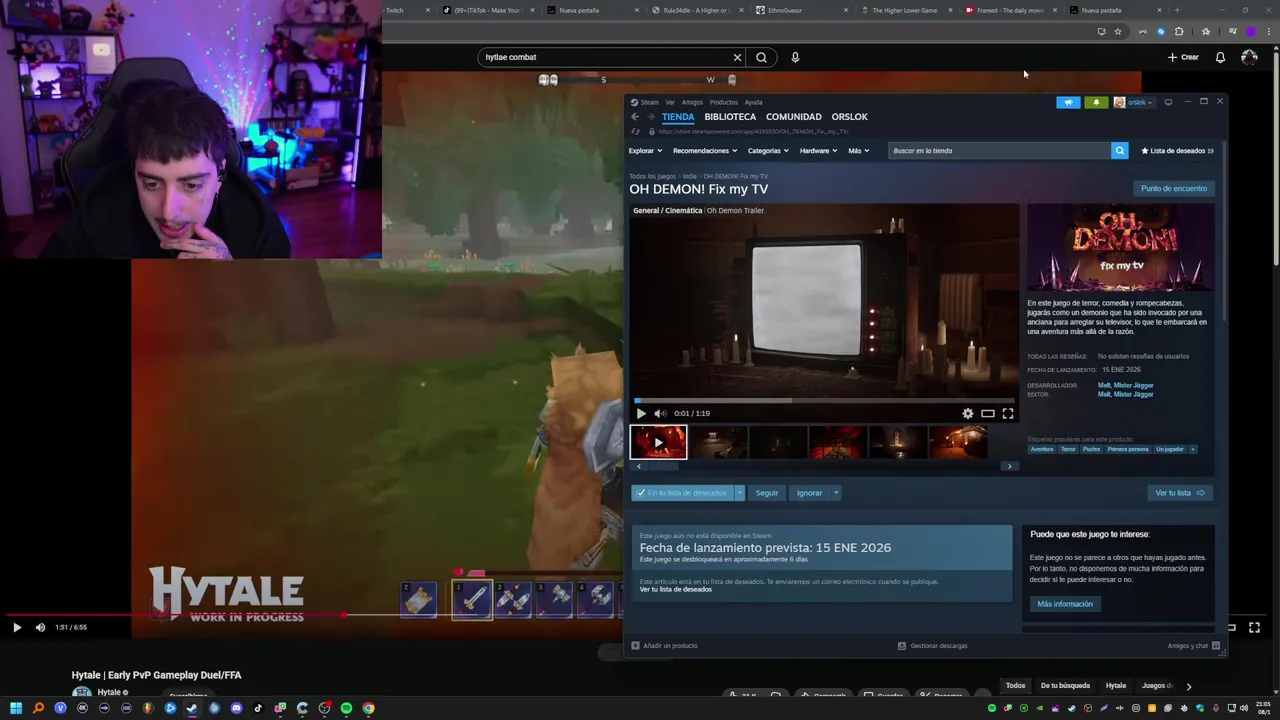Screen dimensions: 1280x720
Task: Expand Recomendaciones store menu
Action: tap(705, 151)
